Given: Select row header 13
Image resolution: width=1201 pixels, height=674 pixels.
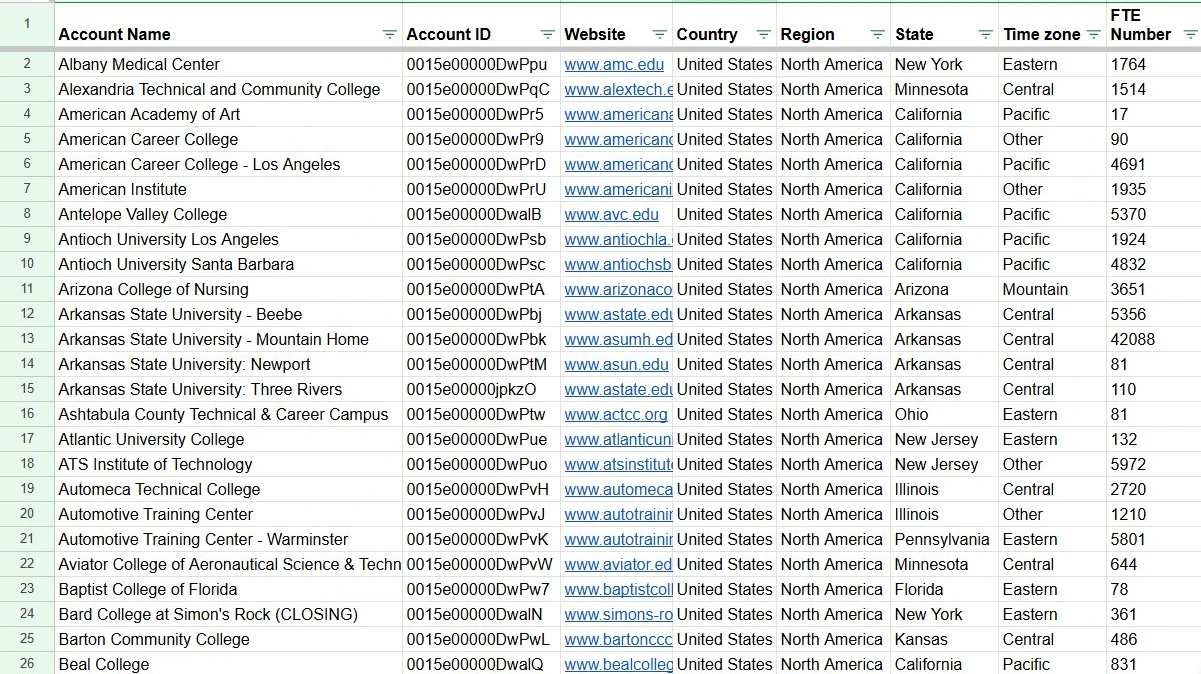Looking at the screenshot, I should click(27, 339).
